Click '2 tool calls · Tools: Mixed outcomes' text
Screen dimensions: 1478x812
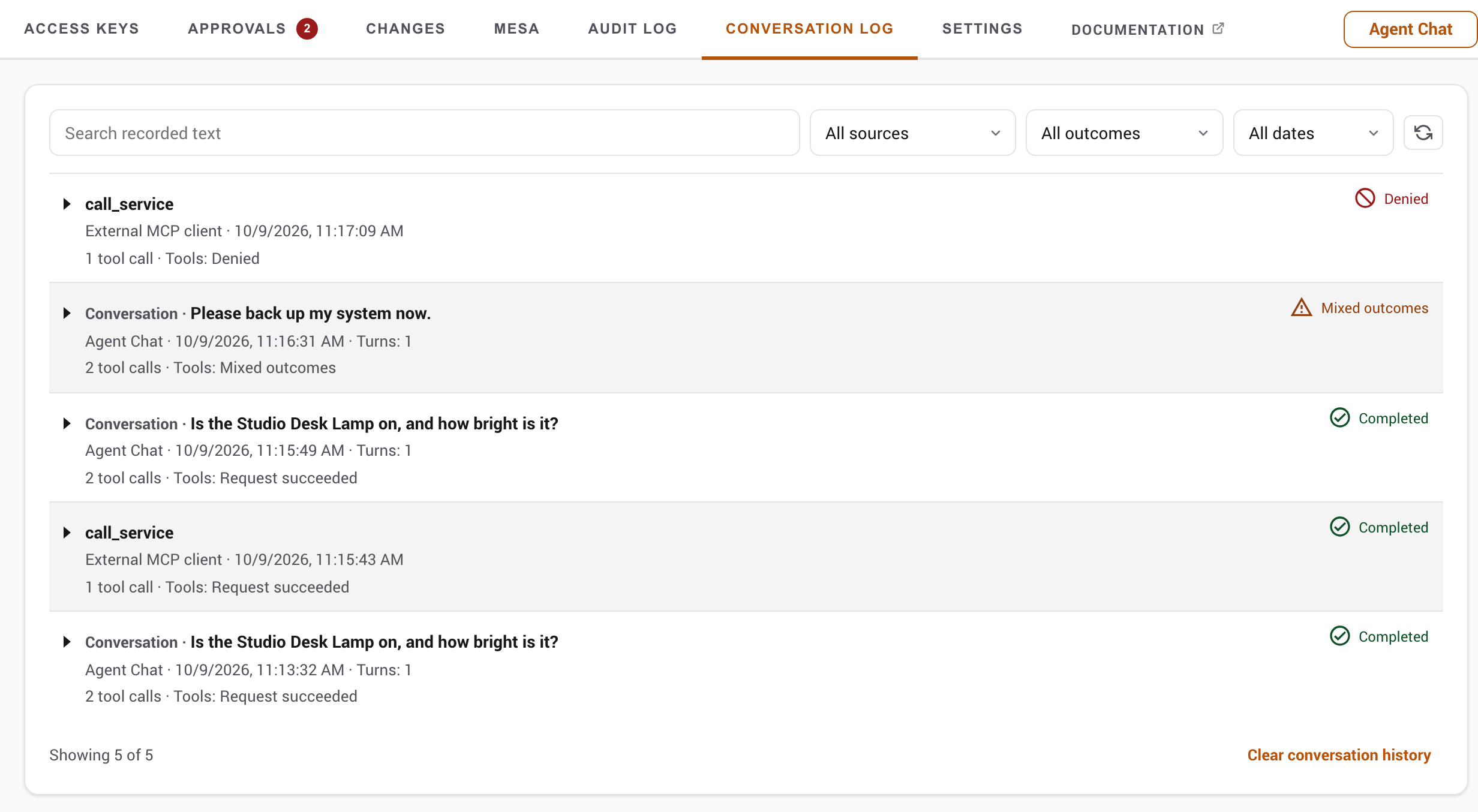coord(211,368)
